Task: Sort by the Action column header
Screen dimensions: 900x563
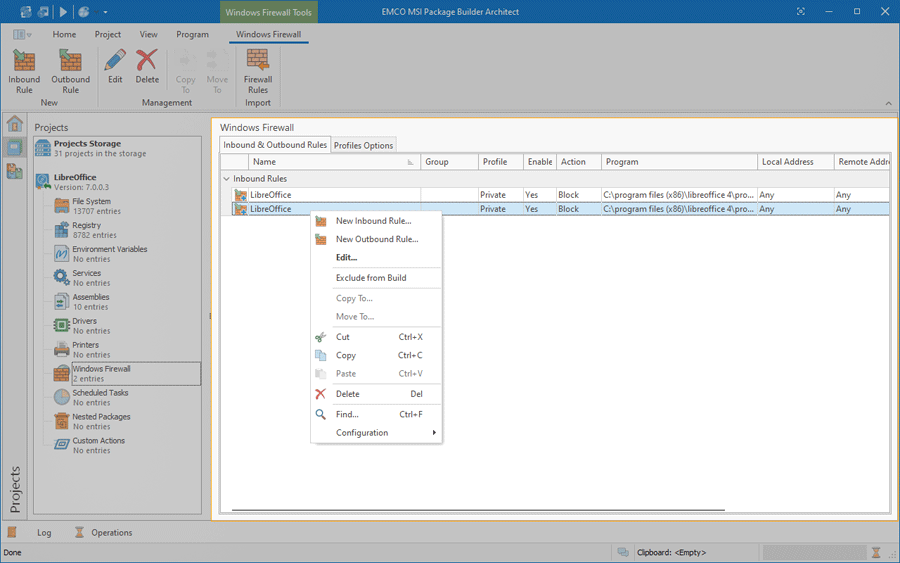Action: [x=579, y=162]
